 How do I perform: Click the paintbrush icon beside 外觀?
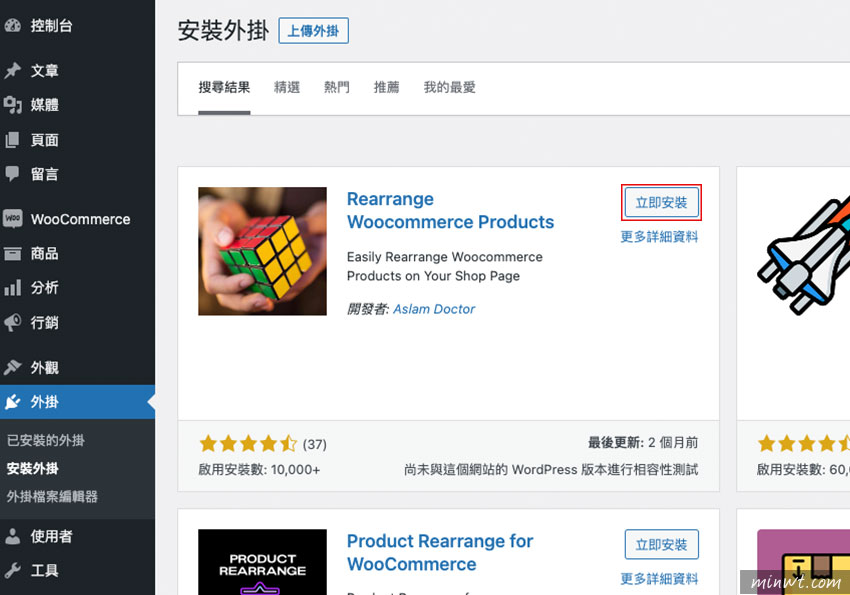(12, 367)
